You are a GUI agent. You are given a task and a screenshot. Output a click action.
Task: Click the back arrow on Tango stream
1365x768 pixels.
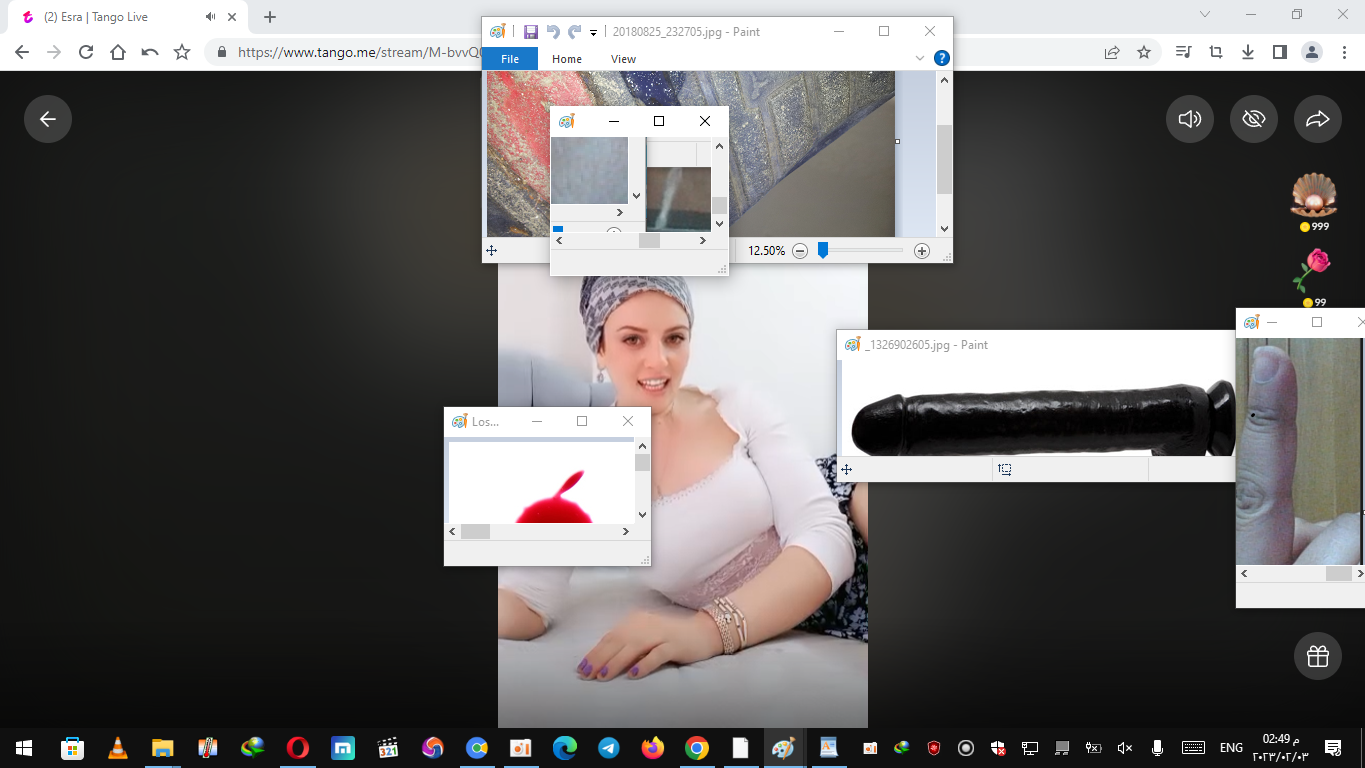coord(48,119)
